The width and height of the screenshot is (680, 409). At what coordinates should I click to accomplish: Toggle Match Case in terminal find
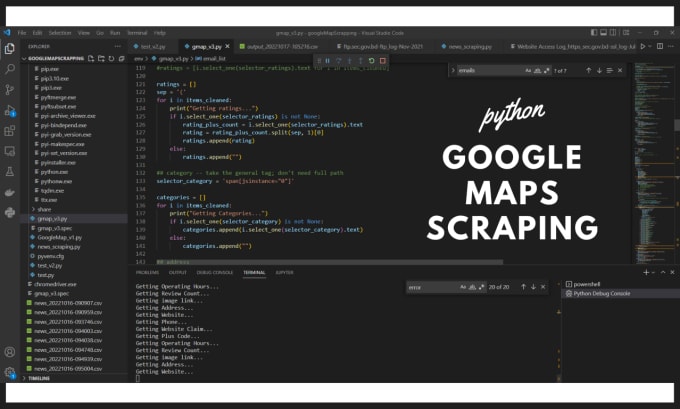click(463, 287)
